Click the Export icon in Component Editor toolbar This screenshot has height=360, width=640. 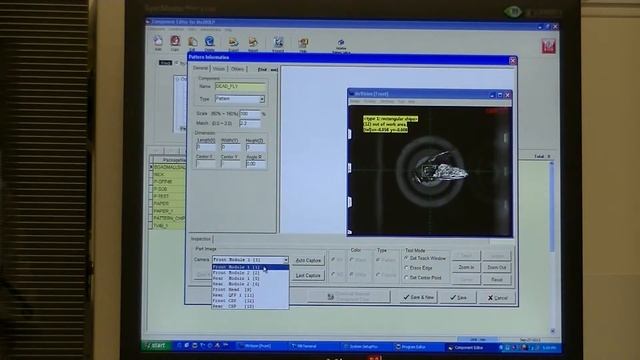click(x=233, y=43)
